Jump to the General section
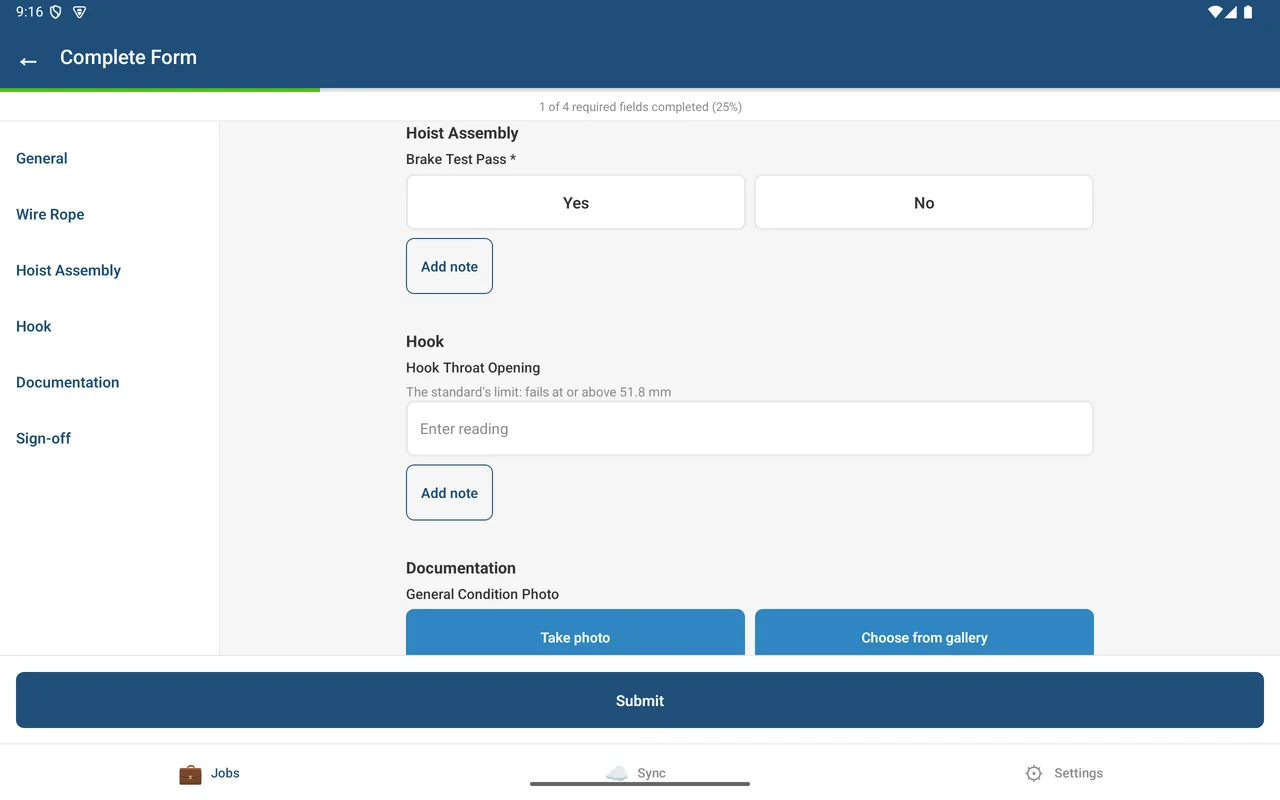Screen dimensions: 1280x800 (42, 158)
